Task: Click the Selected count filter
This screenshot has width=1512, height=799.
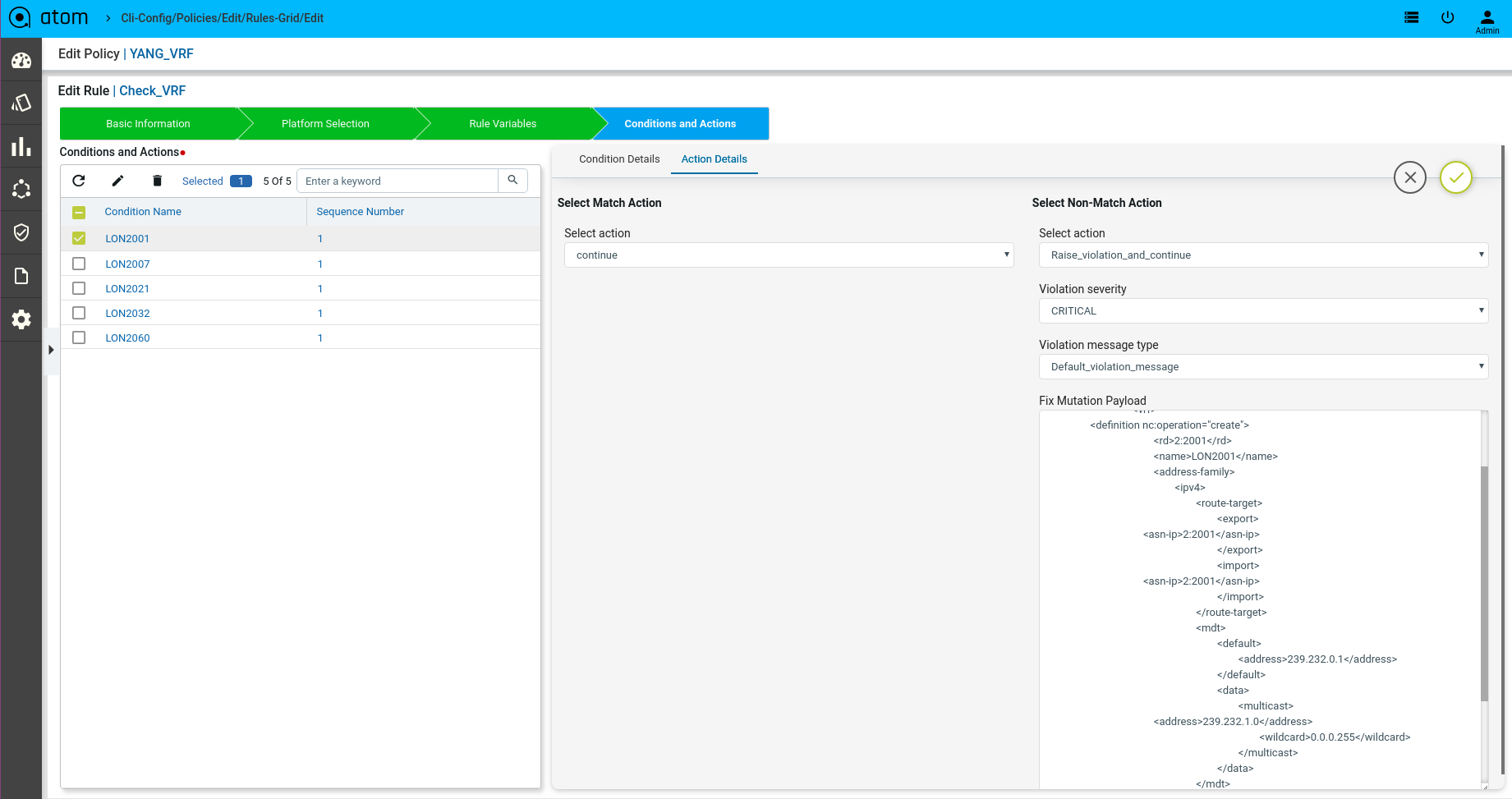Action: [x=217, y=181]
